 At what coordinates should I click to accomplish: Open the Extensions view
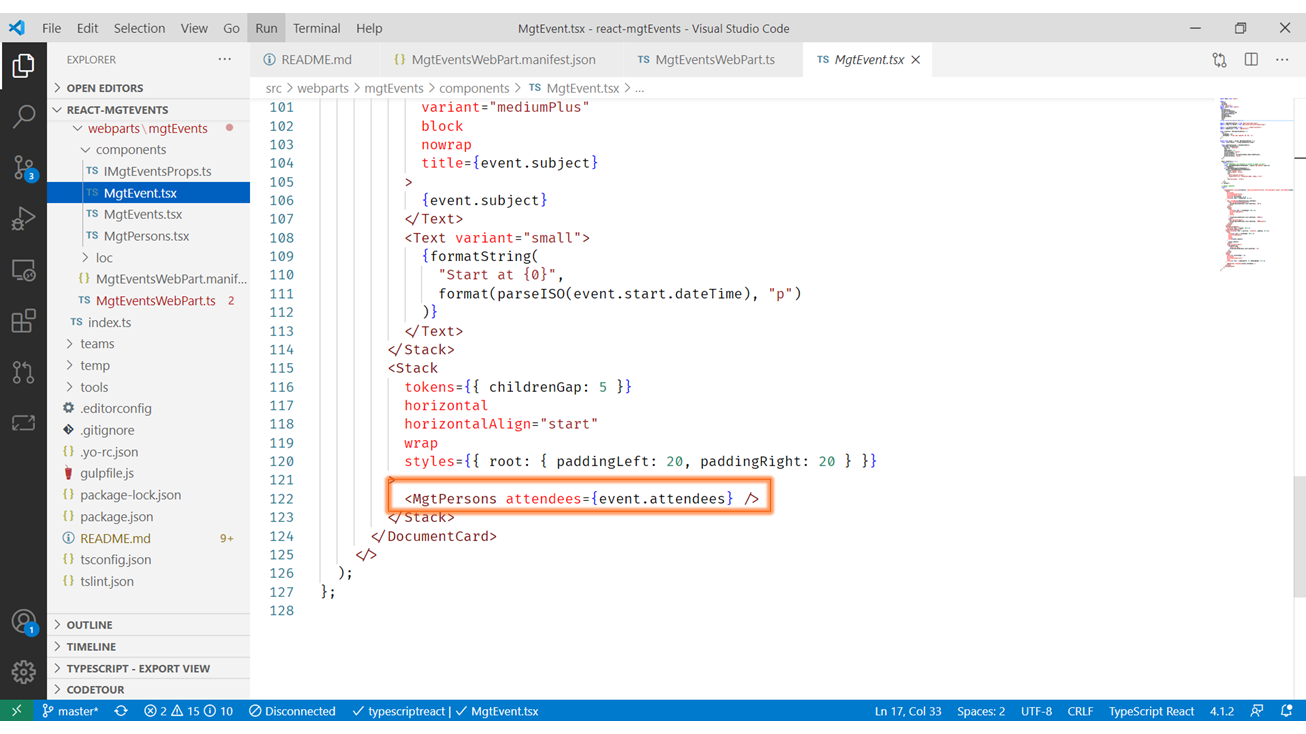23,321
